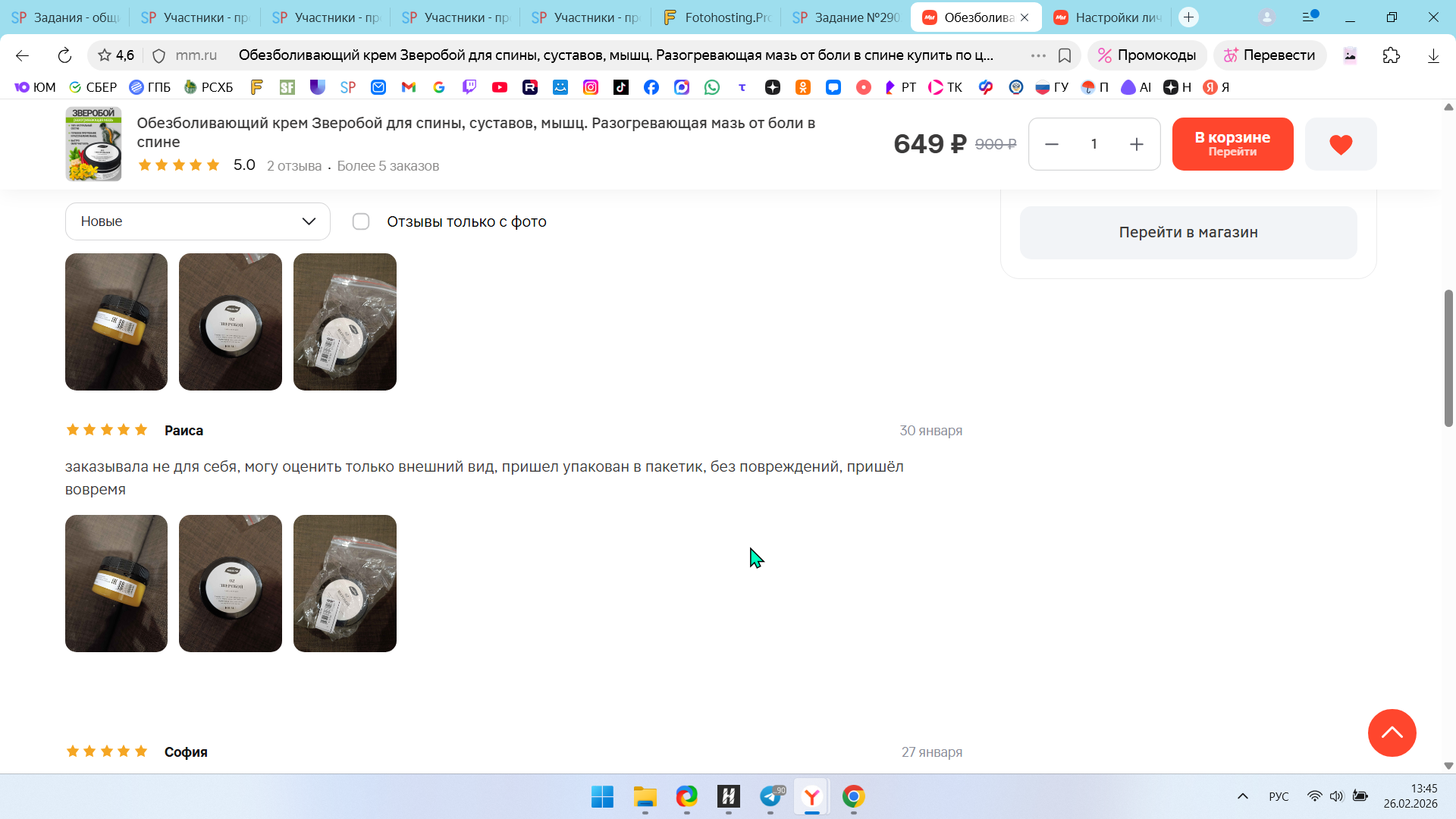Open downloads arrow icon in toolbar
Image resolution: width=1456 pixels, height=819 pixels.
[1432, 55]
